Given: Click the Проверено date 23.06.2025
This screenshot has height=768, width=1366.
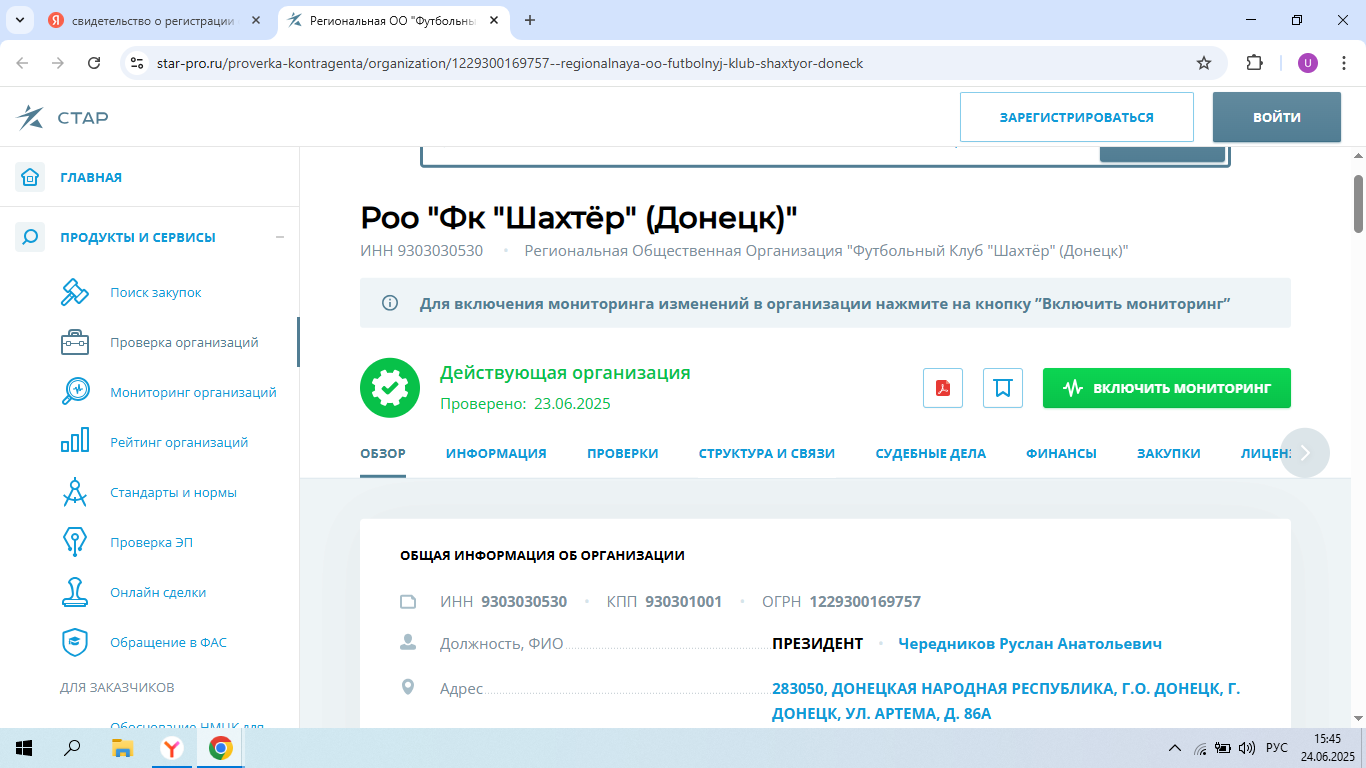Looking at the screenshot, I should pos(572,404).
